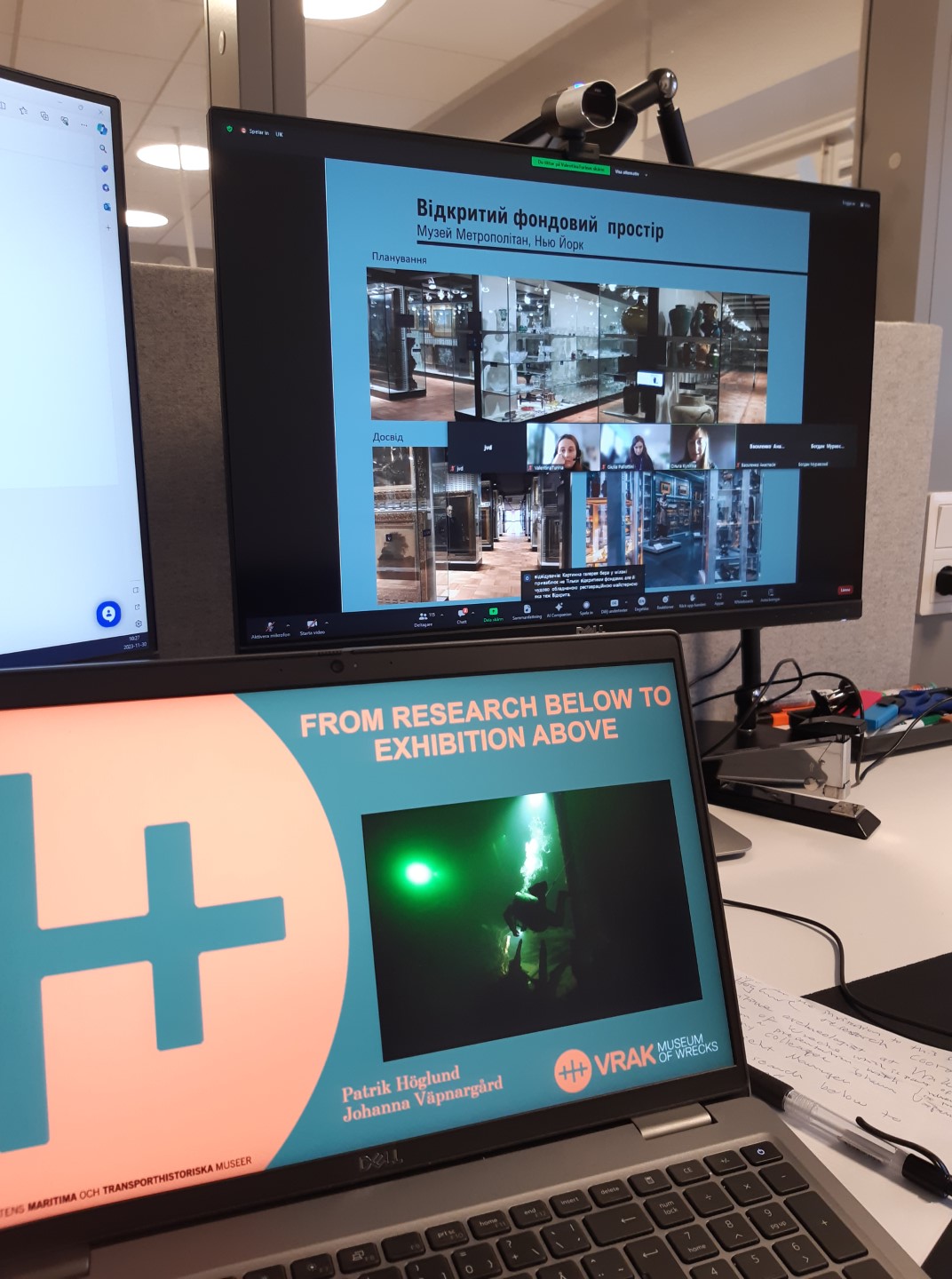The width and height of the screenshot is (952, 1279).
Task: Open Dölj undertexter captions control
Action: 614,605
